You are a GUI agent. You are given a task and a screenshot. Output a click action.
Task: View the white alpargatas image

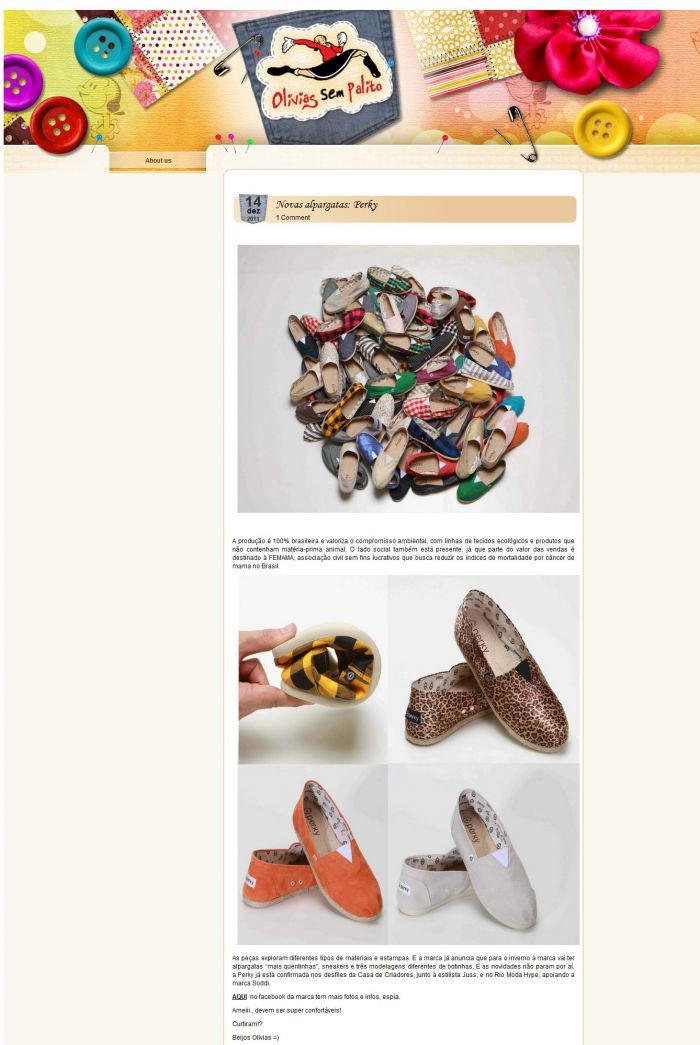(484, 854)
